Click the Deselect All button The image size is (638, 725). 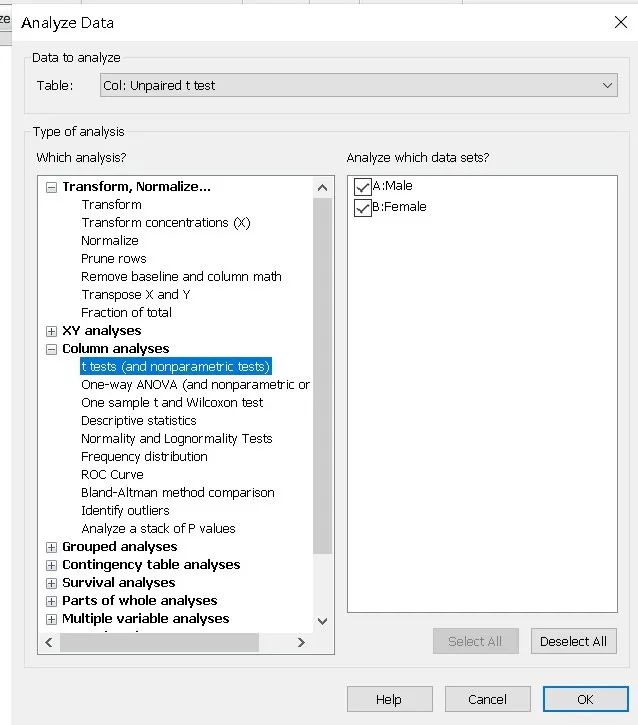pyautogui.click(x=573, y=641)
